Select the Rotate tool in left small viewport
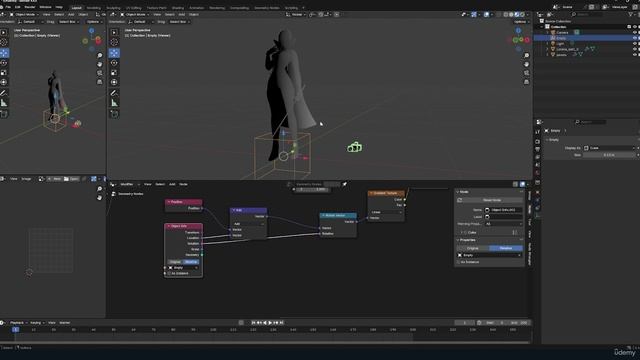Screen dimensions: 640x360 [x=4, y=63]
